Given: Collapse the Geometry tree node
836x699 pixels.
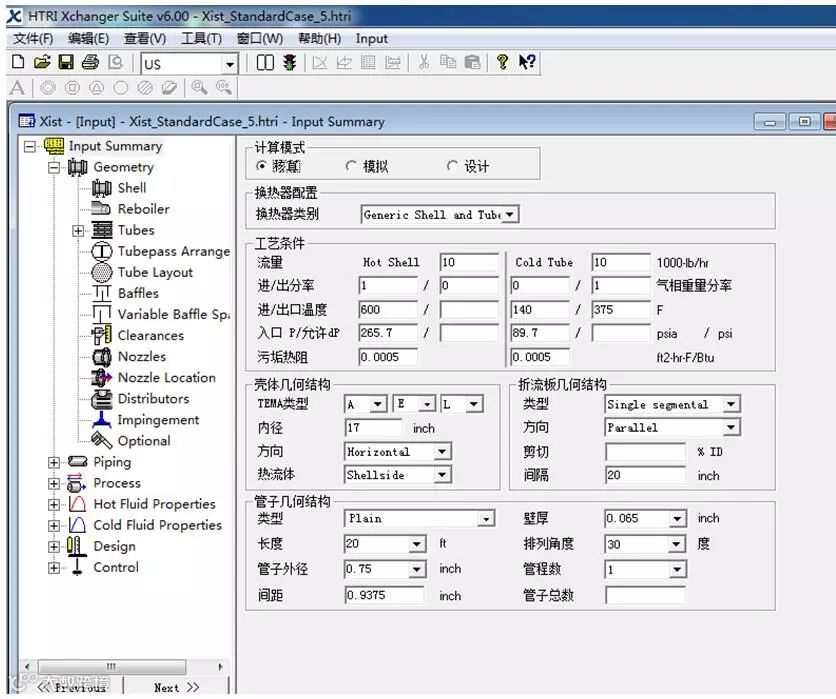Looking at the screenshot, I should 54,167.
